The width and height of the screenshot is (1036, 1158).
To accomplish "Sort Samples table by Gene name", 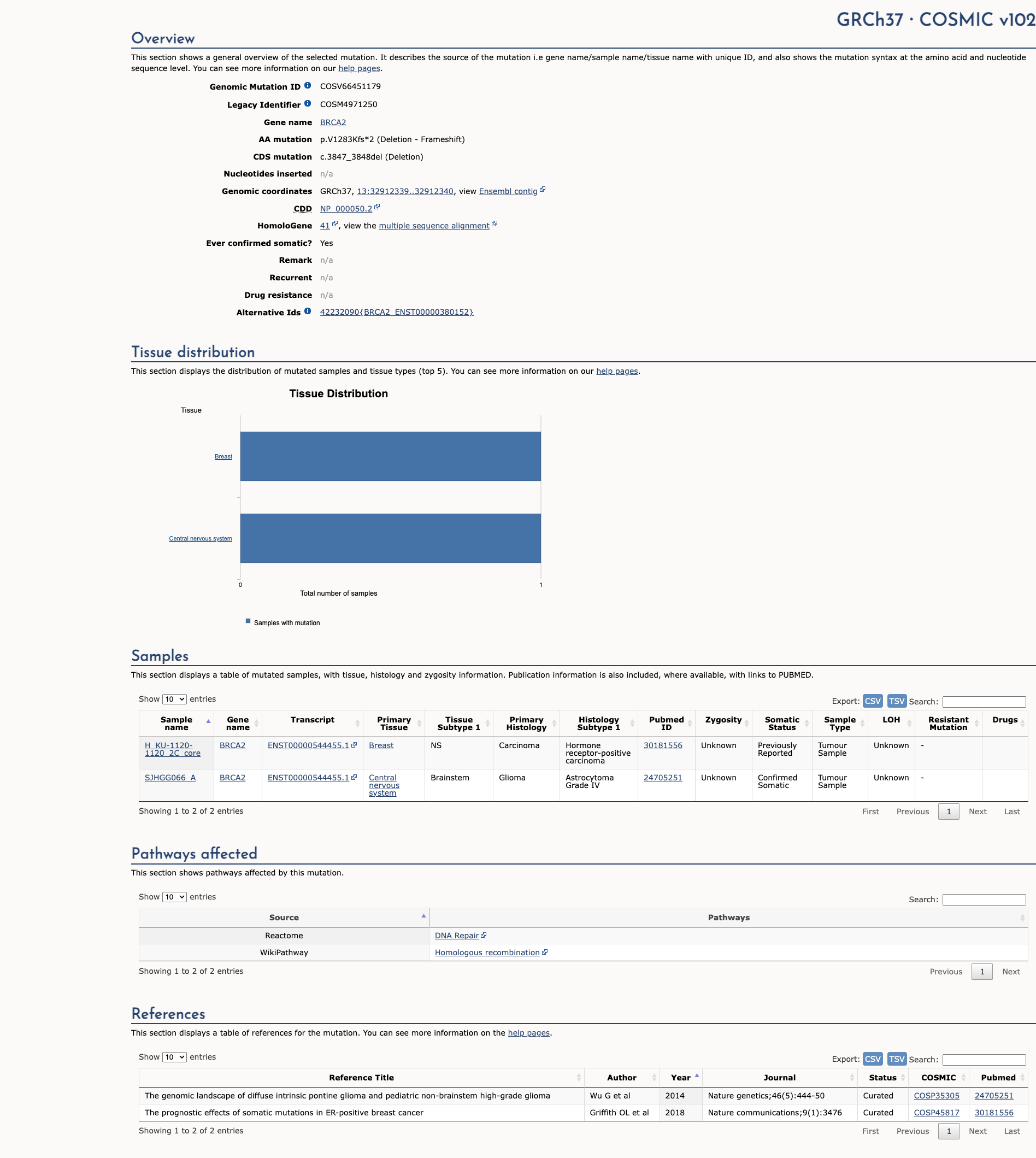I will click(238, 724).
